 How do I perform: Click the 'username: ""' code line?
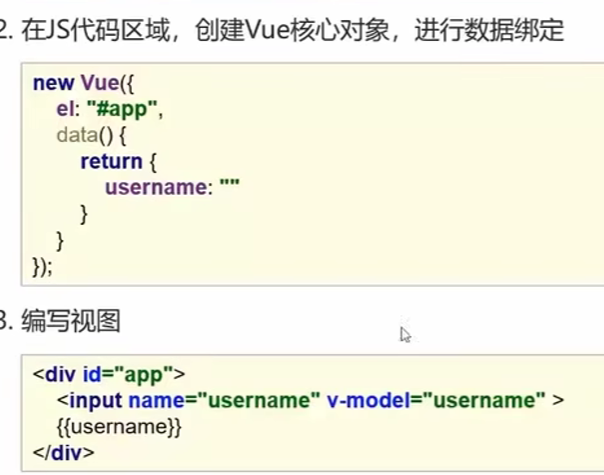172,187
